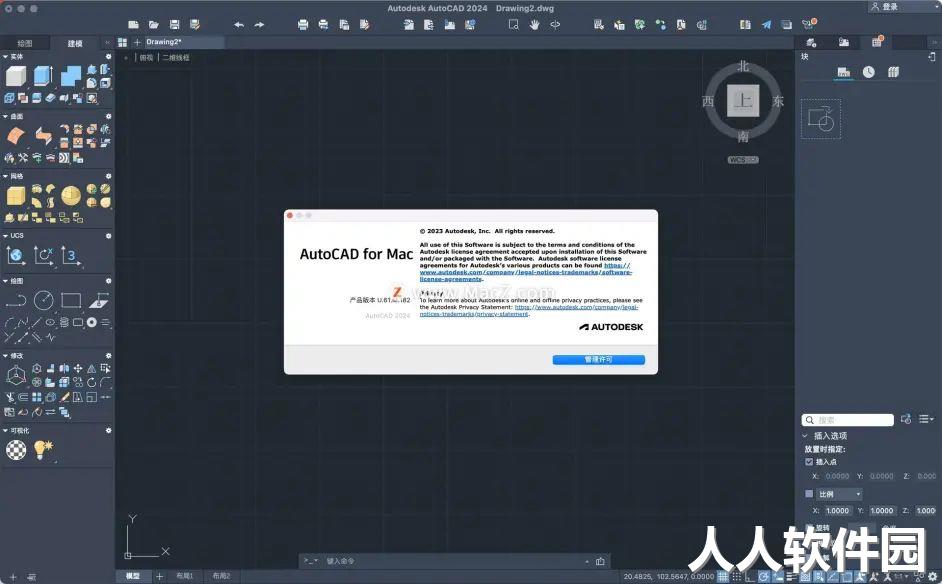Select the solid Union tool
This screenshot has width=942, height=584.
pos(71,76)
